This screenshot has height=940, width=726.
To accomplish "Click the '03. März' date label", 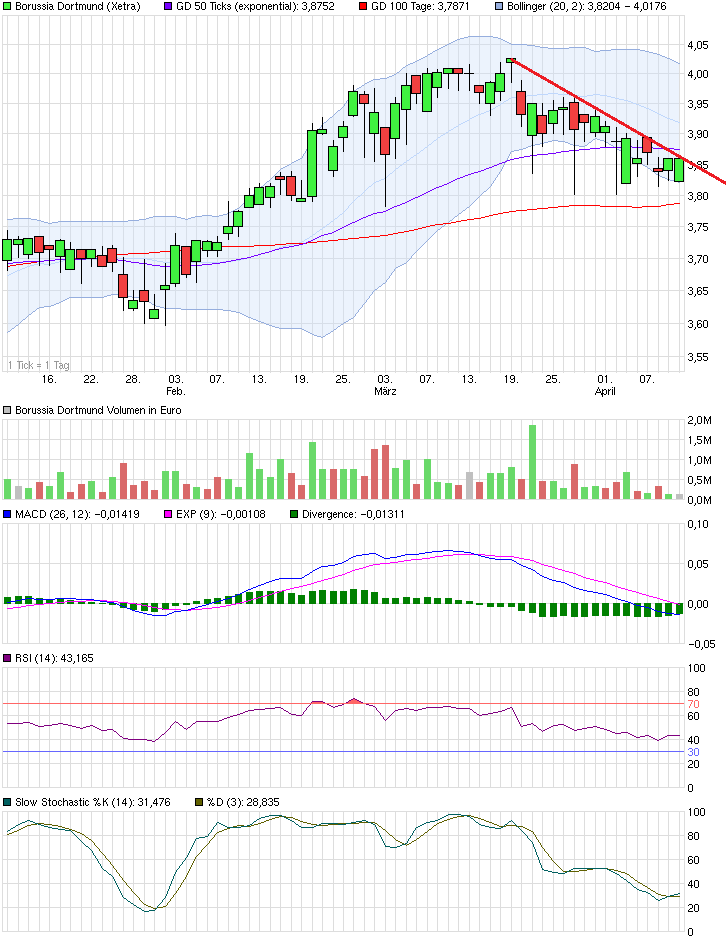I will (x=385, y=385).
